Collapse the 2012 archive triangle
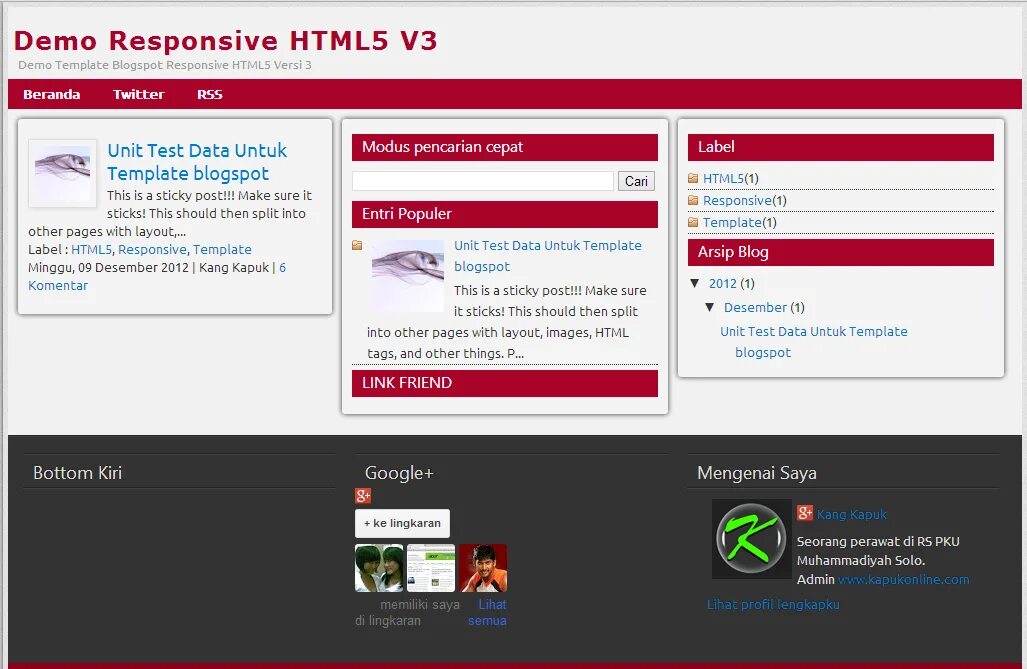This screenshot has height=669, width=1027. click(x=695, y=283)
